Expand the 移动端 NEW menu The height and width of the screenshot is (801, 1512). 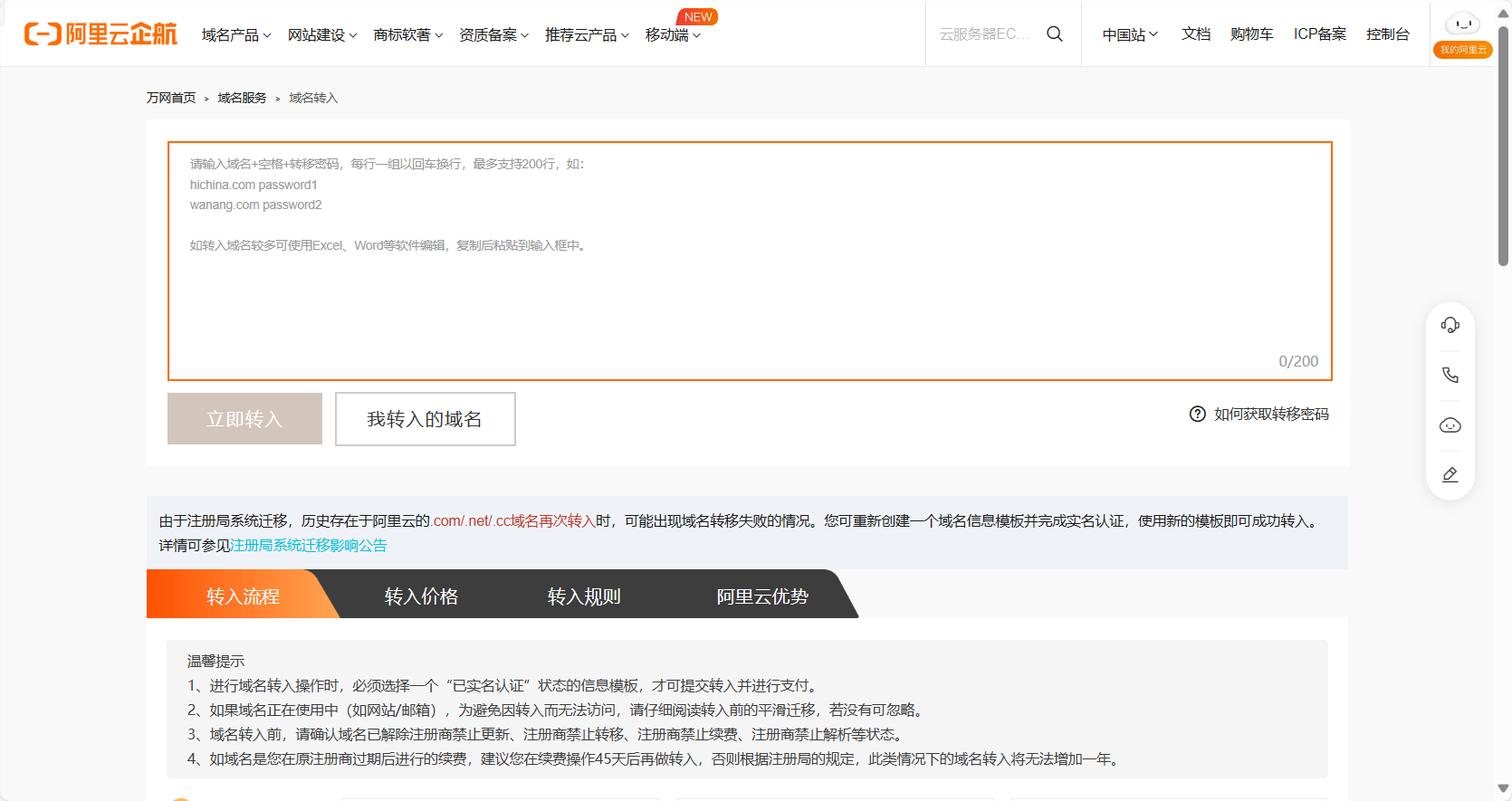pyautogui.click(x=673, y=34)
